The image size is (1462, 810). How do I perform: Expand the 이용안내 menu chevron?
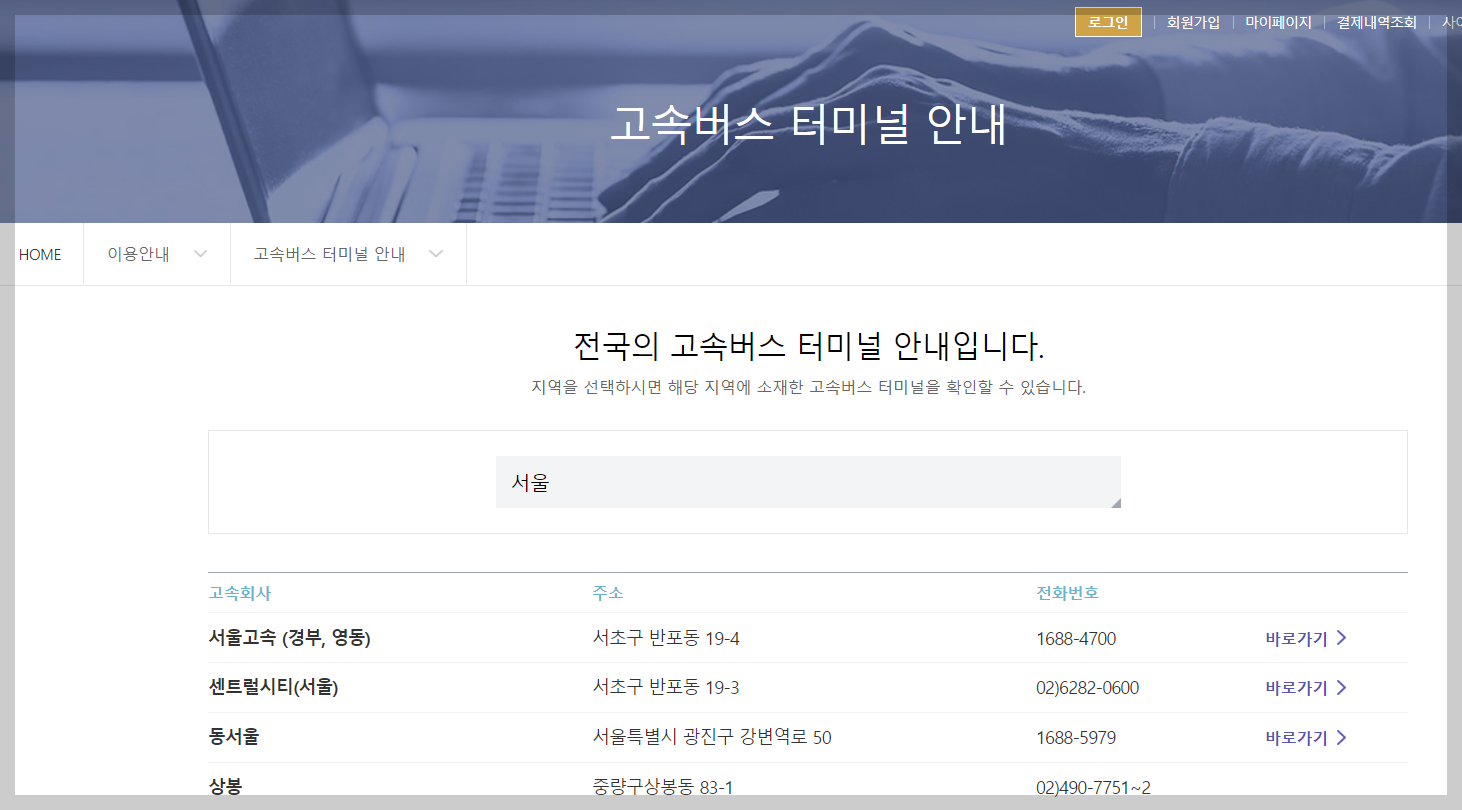pos(202,254)
